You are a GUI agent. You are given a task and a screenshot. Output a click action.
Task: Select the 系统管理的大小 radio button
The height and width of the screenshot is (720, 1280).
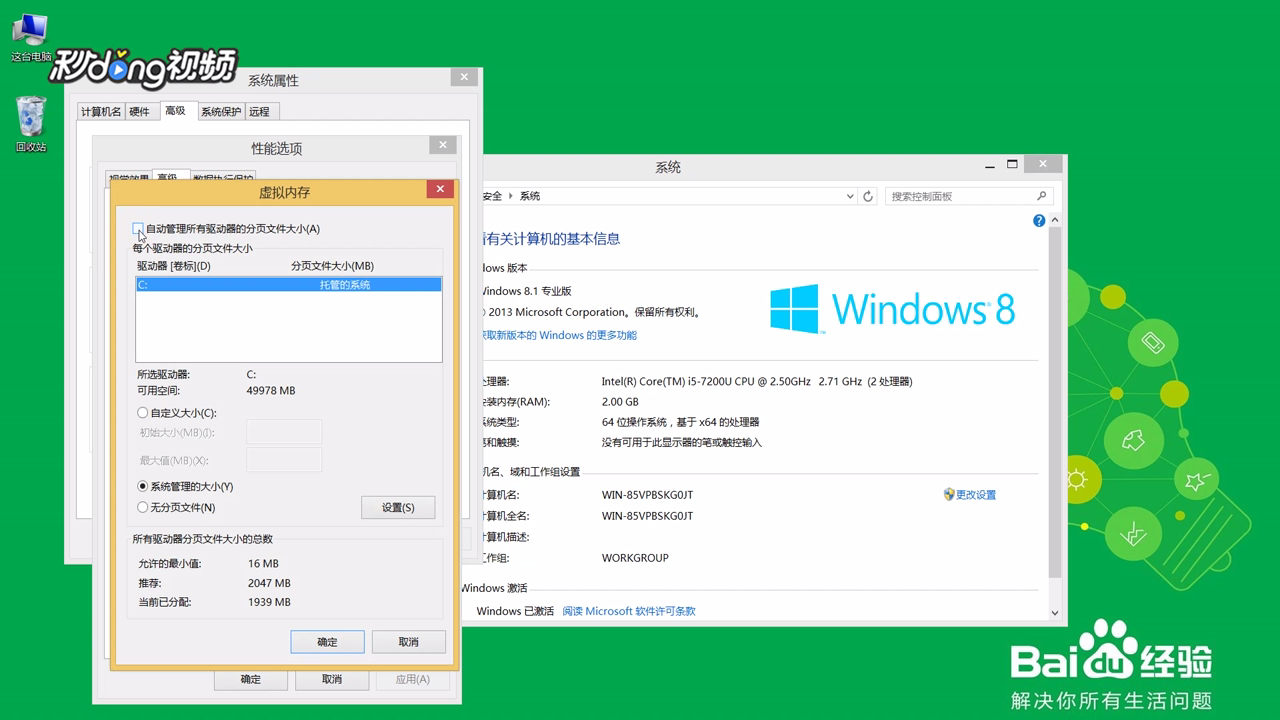tap(143, 486)
